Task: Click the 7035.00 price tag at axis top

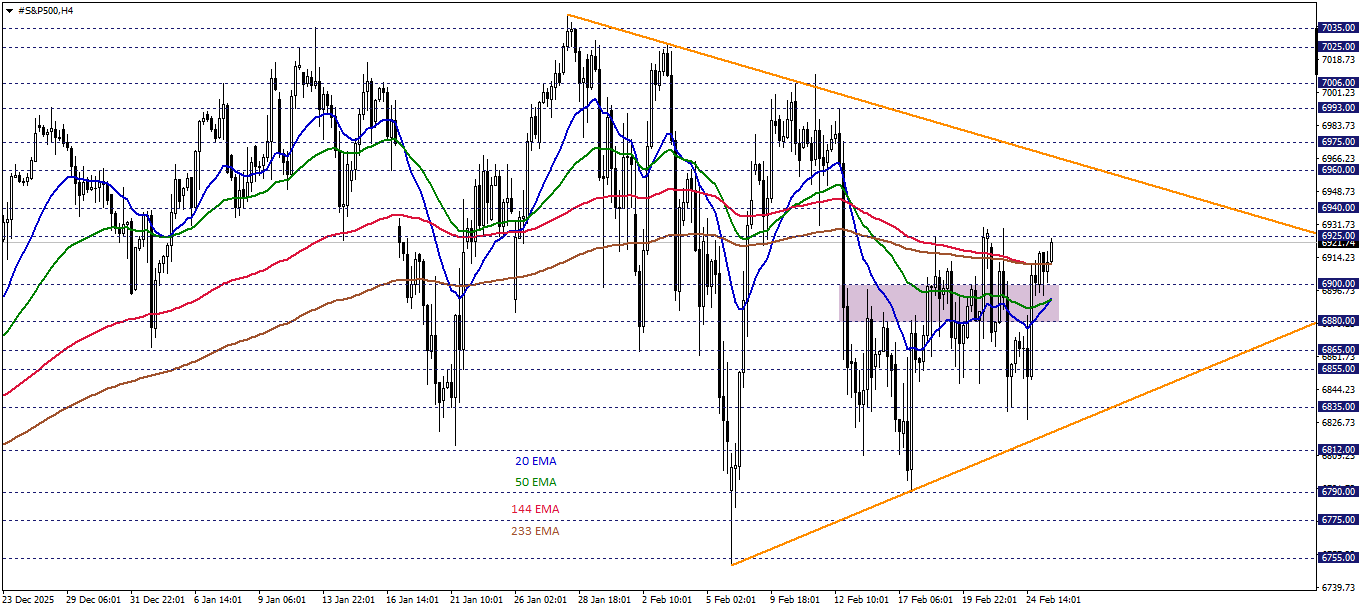Action: coord(1337,28)
